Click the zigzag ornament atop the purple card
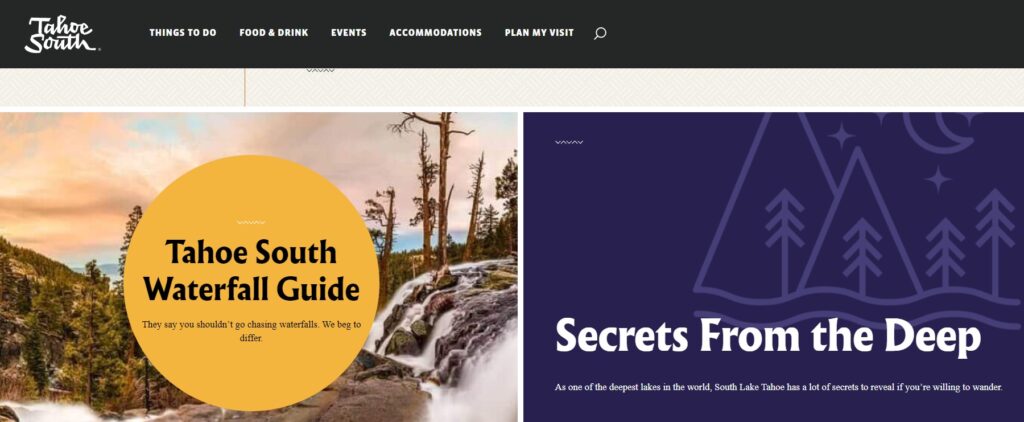The height and width of the screenshot is (422, 1024). click(569, 142)
